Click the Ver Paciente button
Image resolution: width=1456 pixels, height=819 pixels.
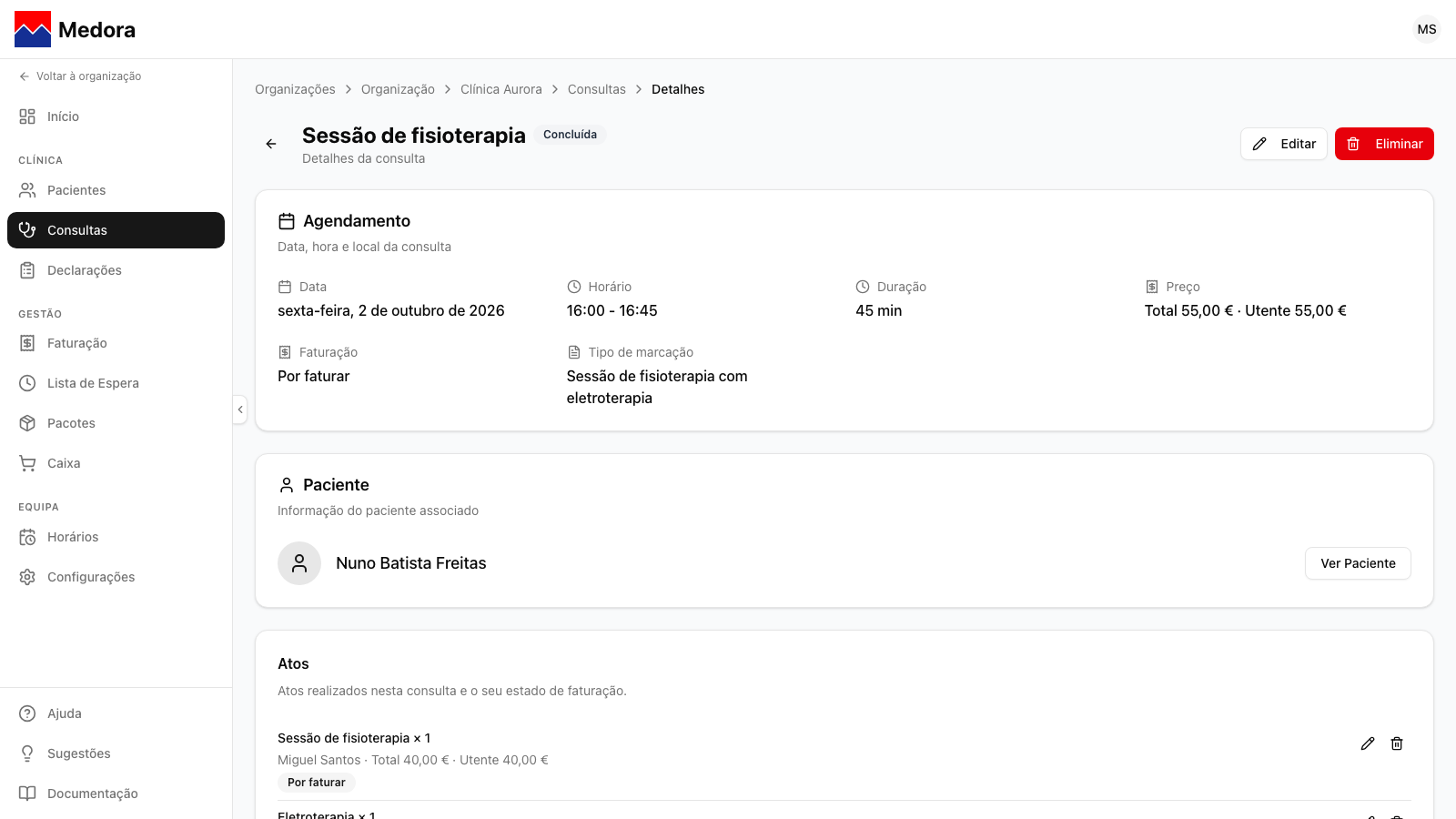point(1358,563)
